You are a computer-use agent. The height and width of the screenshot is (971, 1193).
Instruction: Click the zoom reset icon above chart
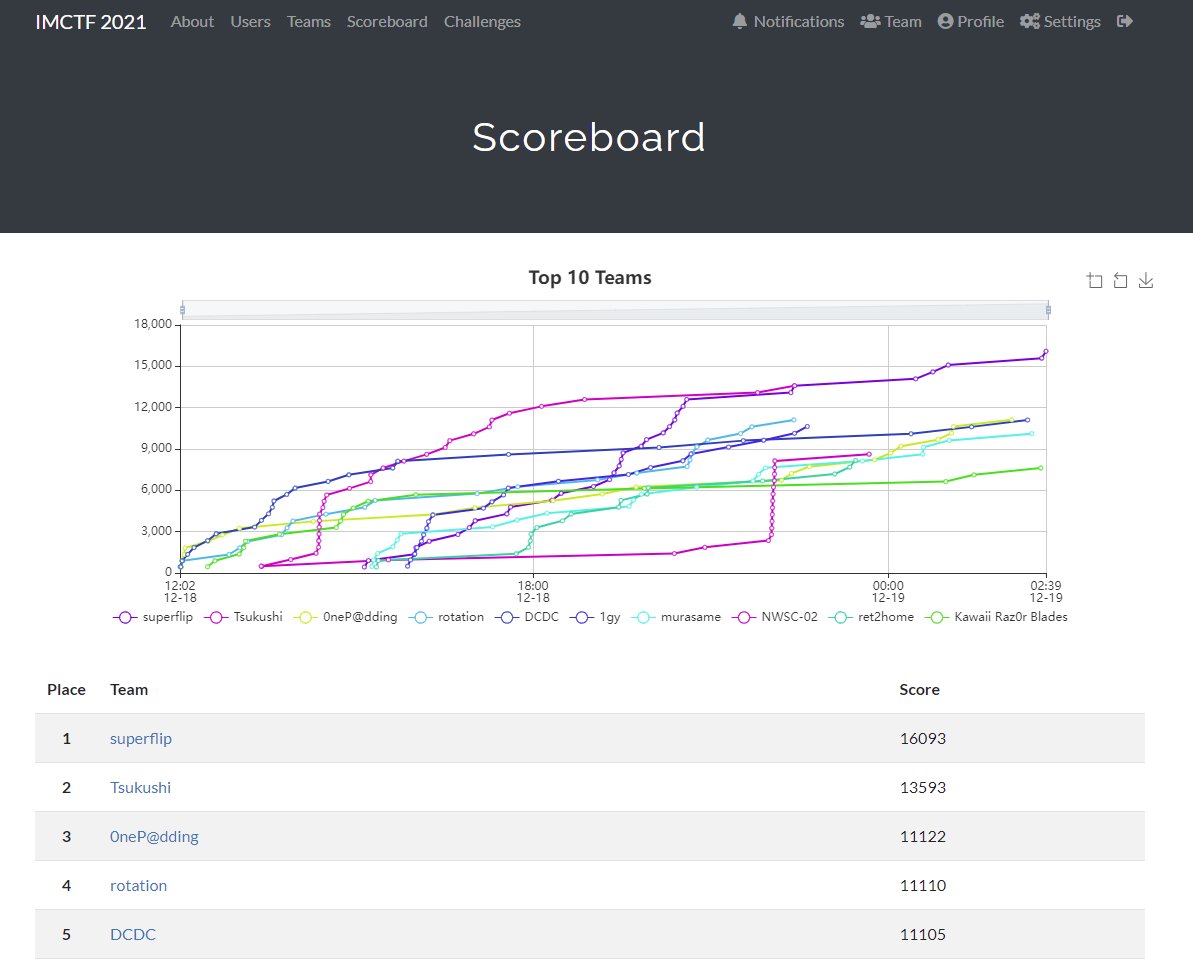pyautogui.click(x=1120, y=281)
